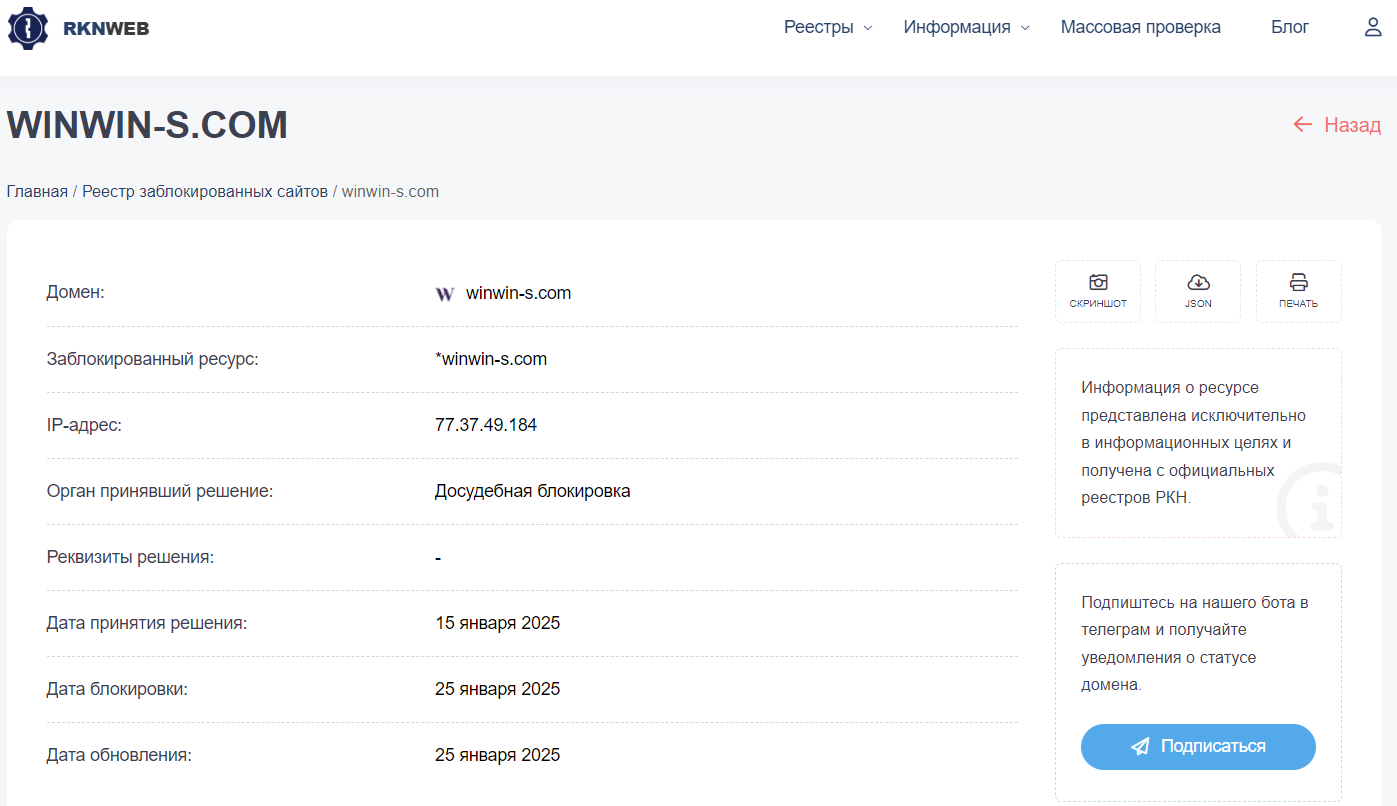Screen dimensions: 1397x806
Task: Click the winwin-s.com favicon icon
Action: point(445,294)
